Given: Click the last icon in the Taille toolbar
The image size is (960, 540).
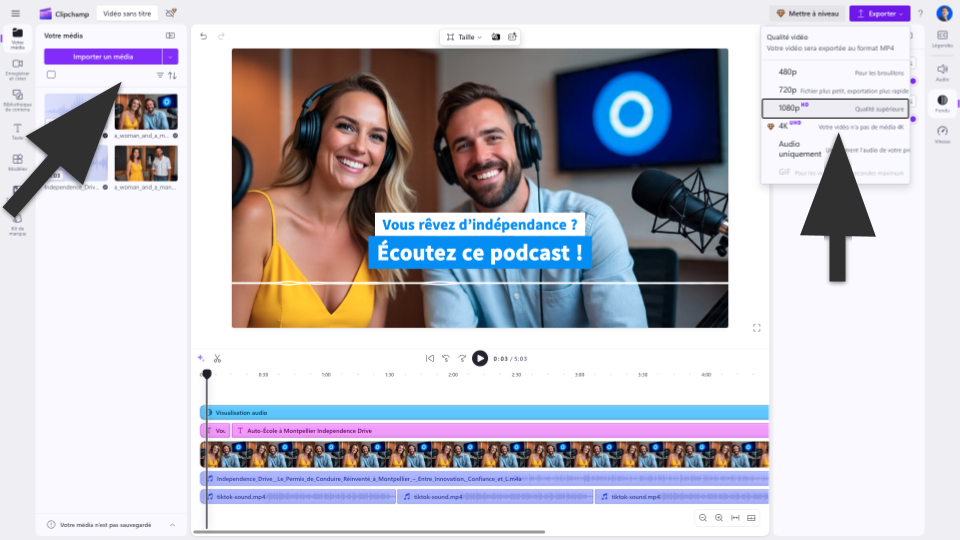Looking at the screenshot, I should (512, 37).
